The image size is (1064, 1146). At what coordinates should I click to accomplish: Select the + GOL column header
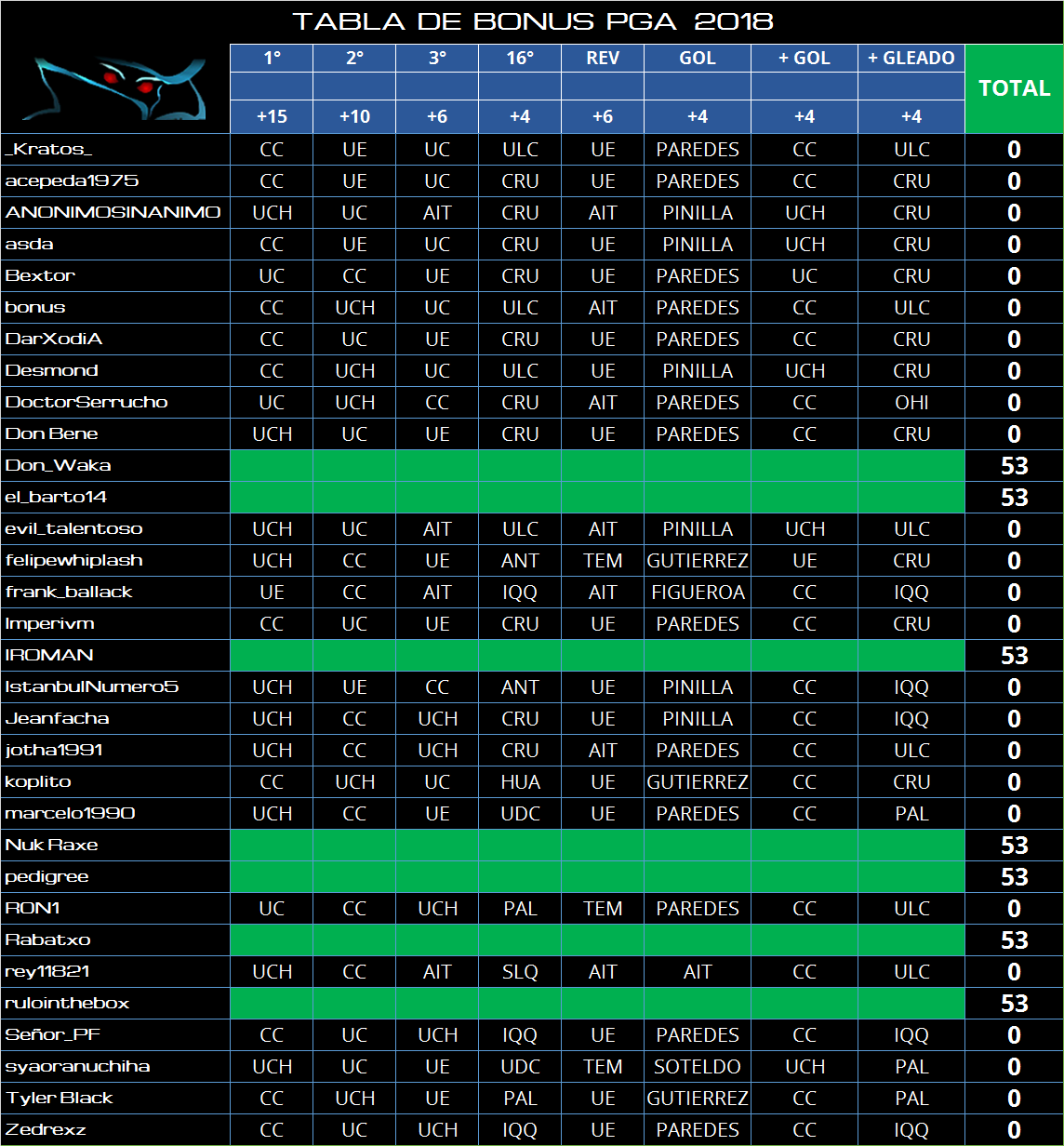click(805, 58)
